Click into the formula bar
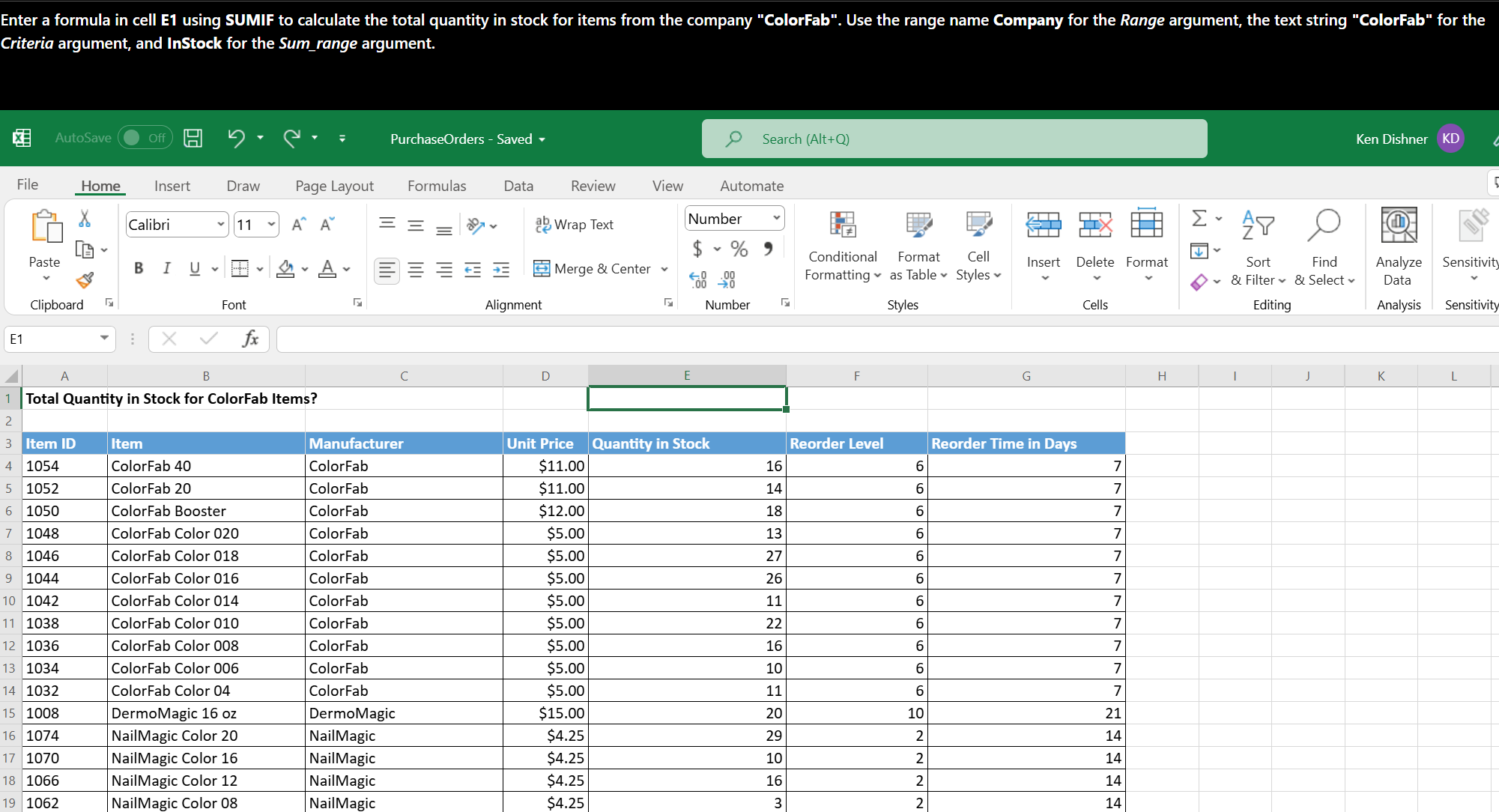Viewport: 1499px width, 812px height. point(887,339)
